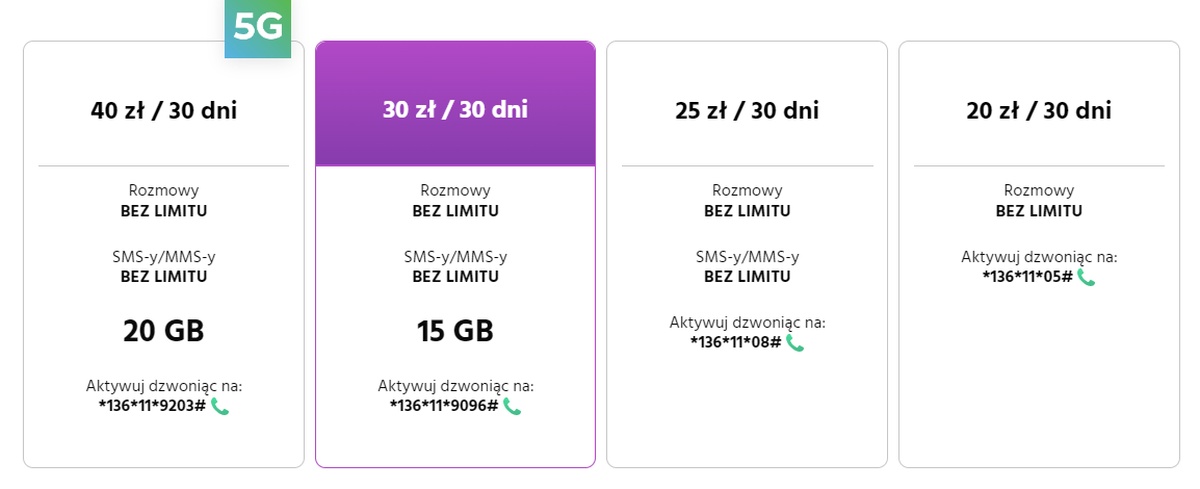
Task: Click Rozmowy label in 20 zł card
Action: (x=1039, y=191)
